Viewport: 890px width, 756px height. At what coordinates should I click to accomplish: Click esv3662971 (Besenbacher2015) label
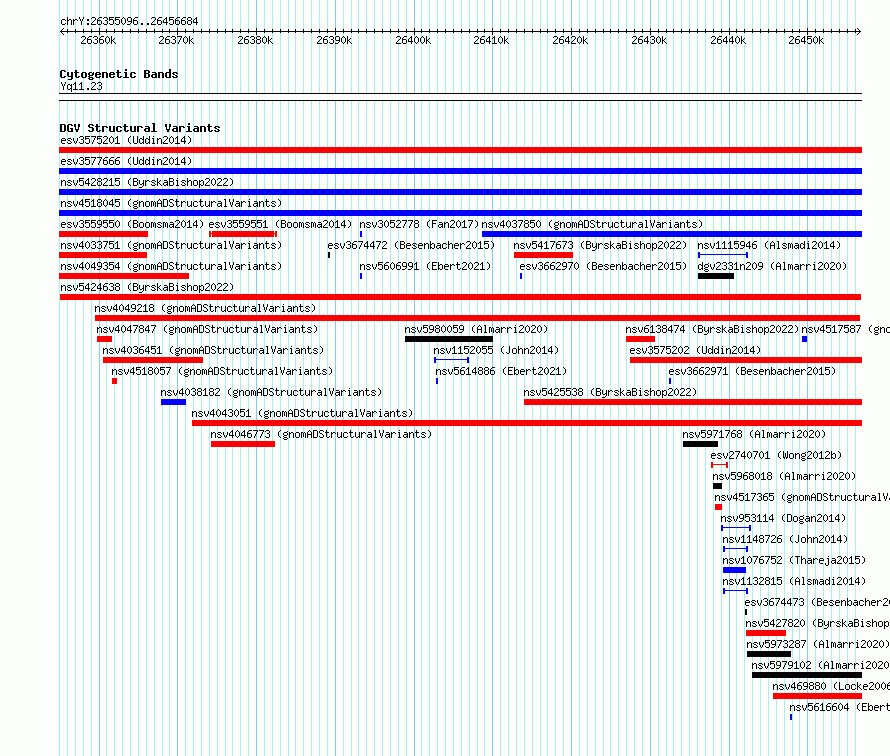click(752, 371)
